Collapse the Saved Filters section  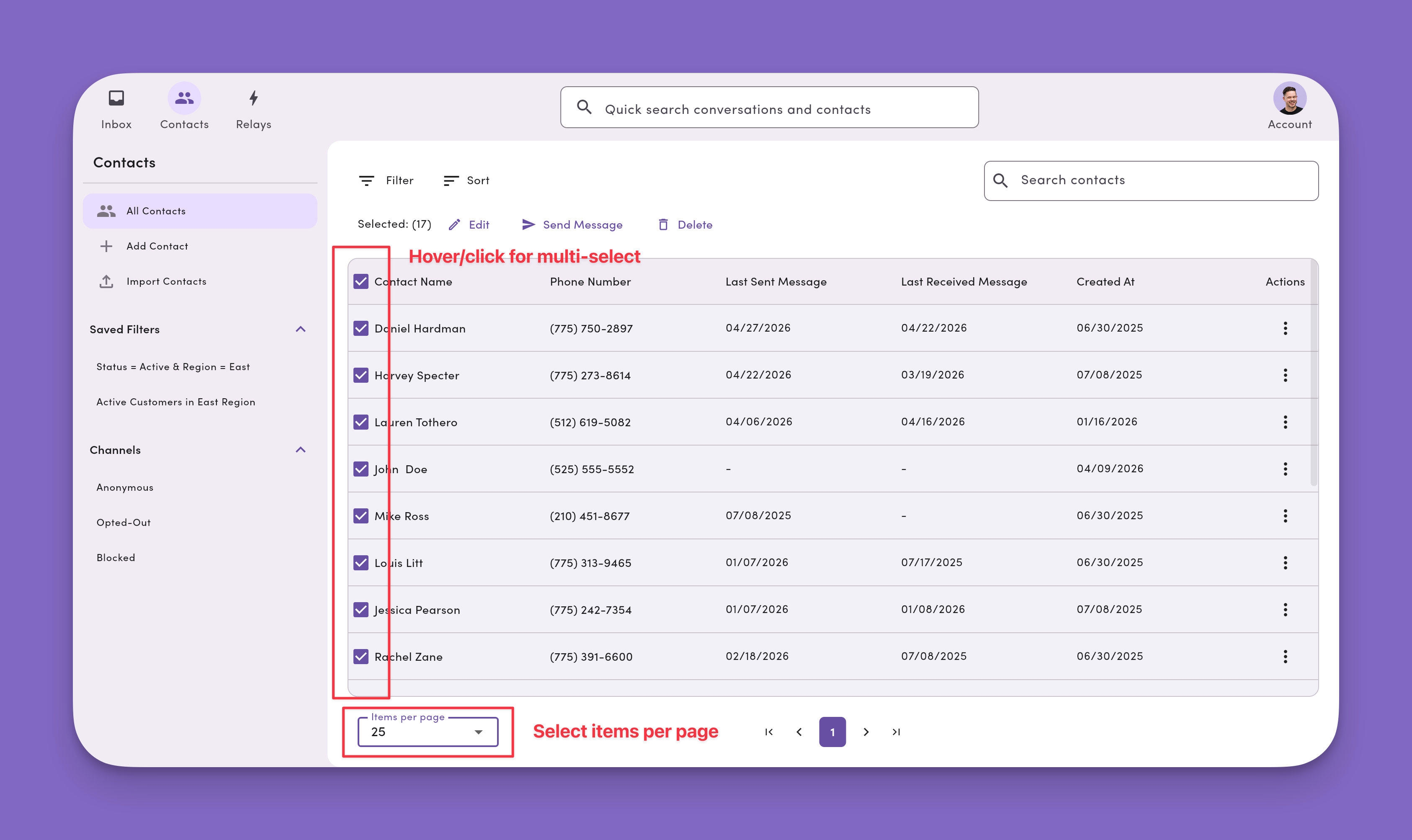coord(301,330)
